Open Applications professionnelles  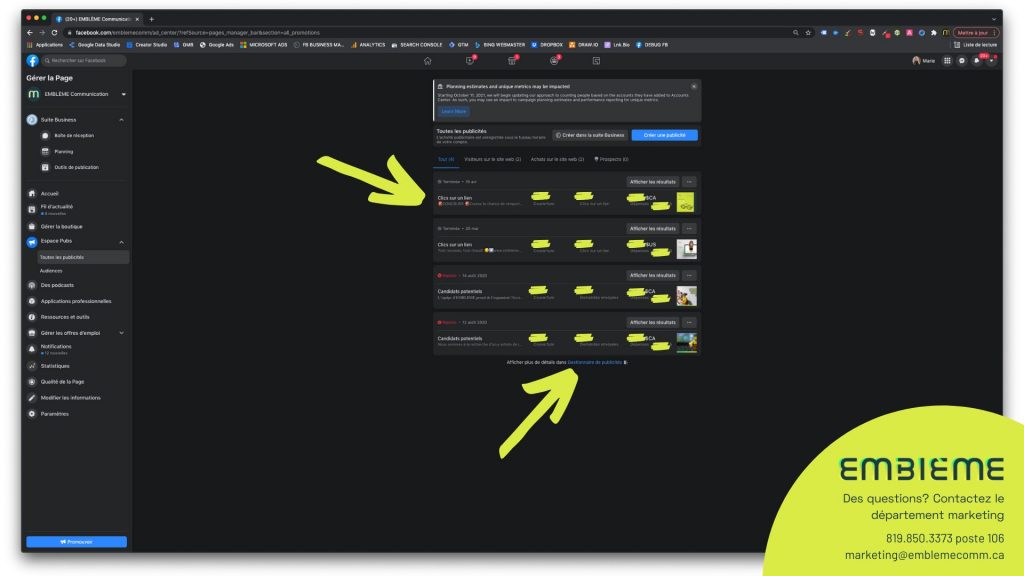(76, 301)
